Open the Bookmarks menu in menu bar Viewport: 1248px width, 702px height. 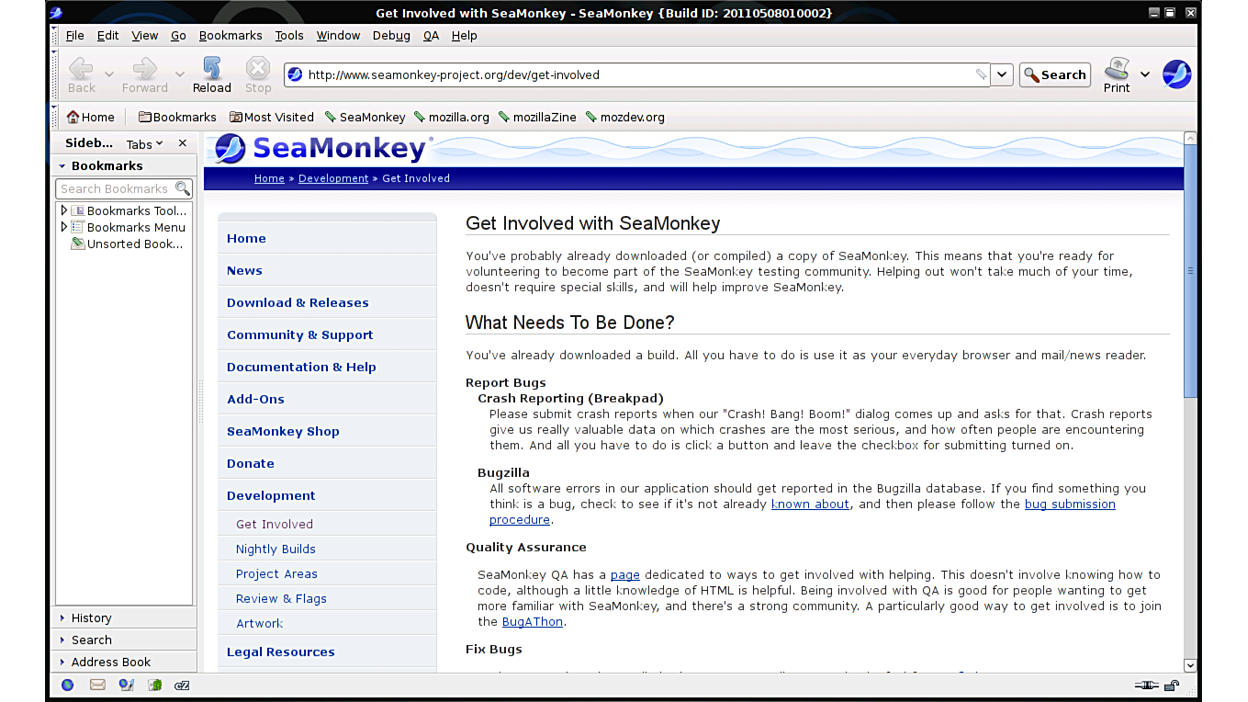pyautogui.click(x=230, y=35)
